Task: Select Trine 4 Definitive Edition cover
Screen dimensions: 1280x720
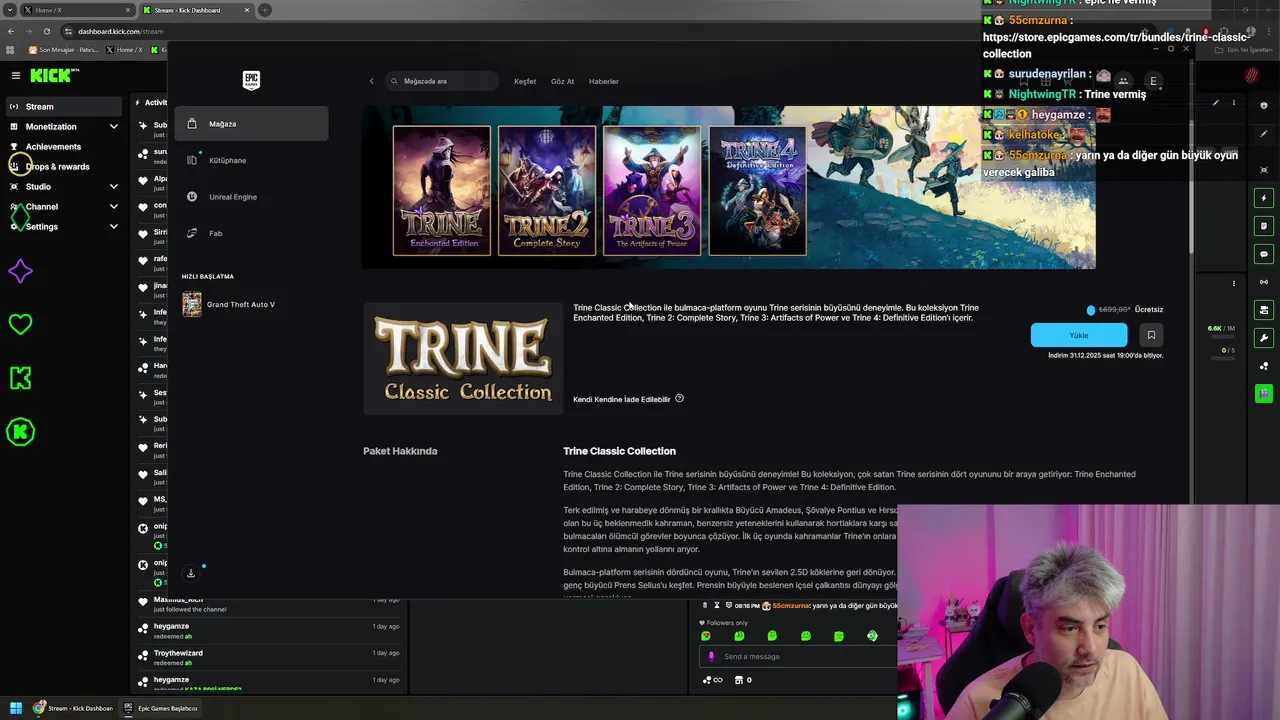Action: point(757,190)
